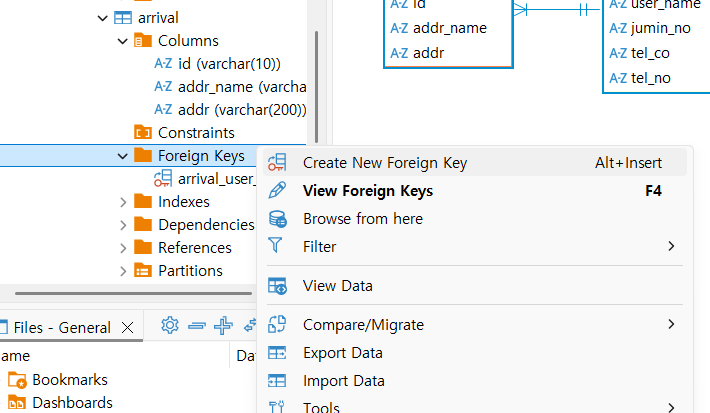The height and width of the screenshot is (413, 710).
Task: Click the Create New Foreign Key icon
Action: (x=278, y=163)
